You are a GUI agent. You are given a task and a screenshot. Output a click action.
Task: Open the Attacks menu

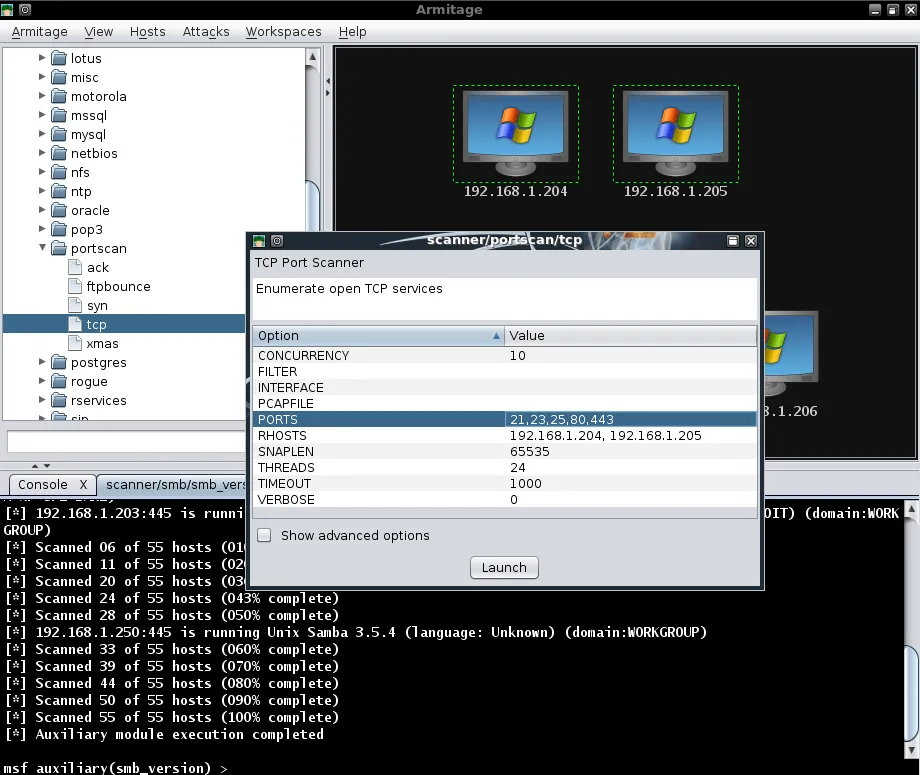(x=206, y=32)
